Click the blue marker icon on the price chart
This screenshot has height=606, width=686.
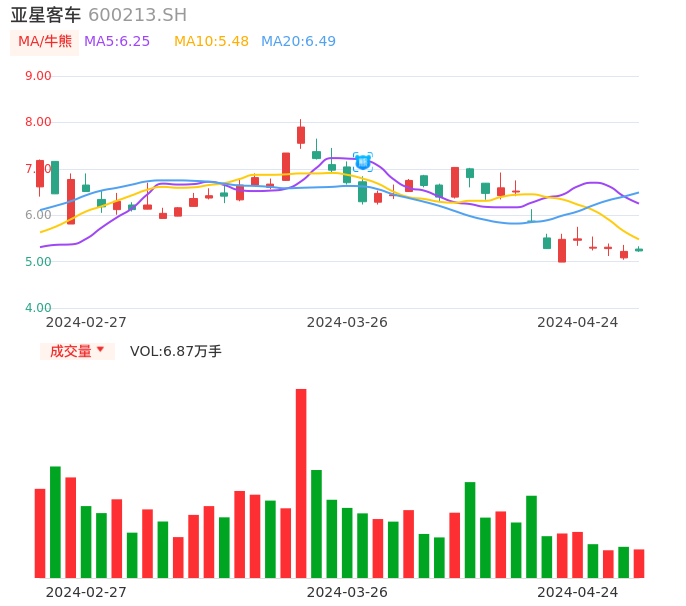[x=363, y=162]
